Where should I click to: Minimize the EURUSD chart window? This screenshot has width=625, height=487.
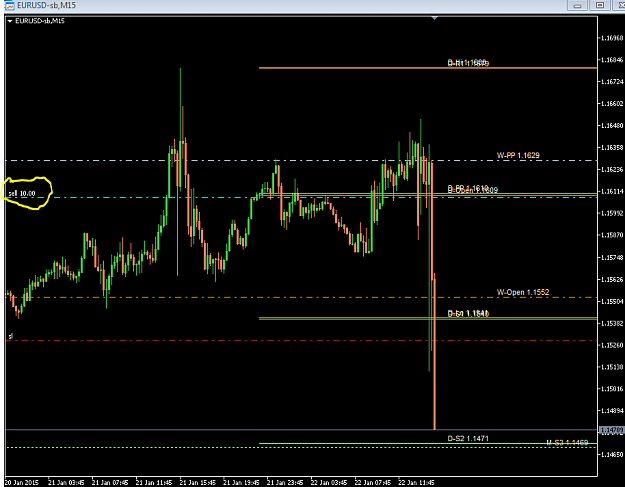[x=577, y=5]
